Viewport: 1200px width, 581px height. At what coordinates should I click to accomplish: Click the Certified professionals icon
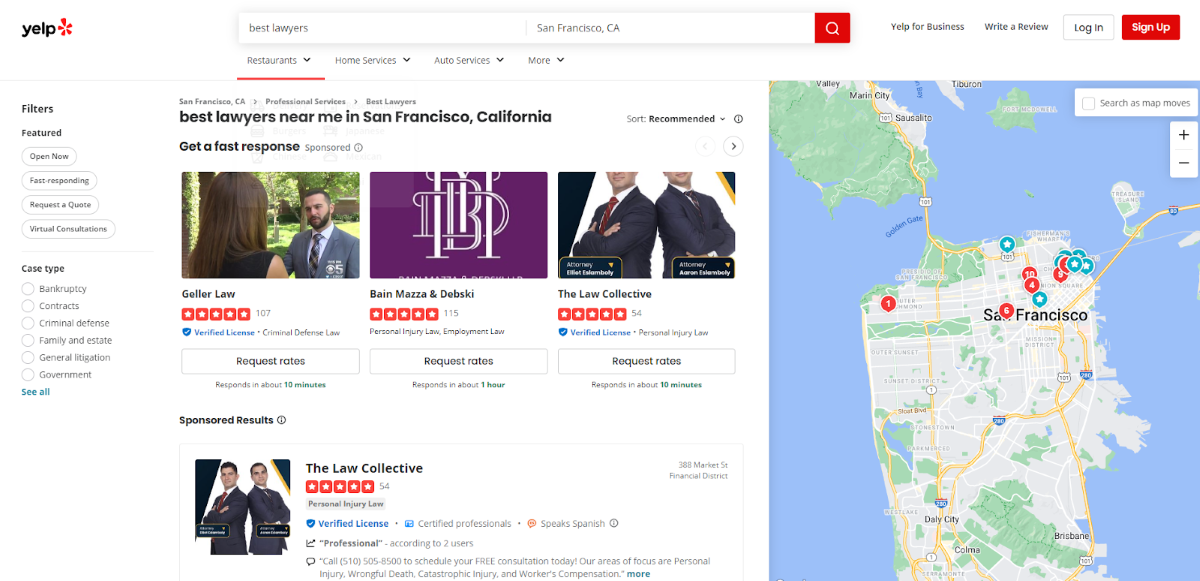coord(409,523)
